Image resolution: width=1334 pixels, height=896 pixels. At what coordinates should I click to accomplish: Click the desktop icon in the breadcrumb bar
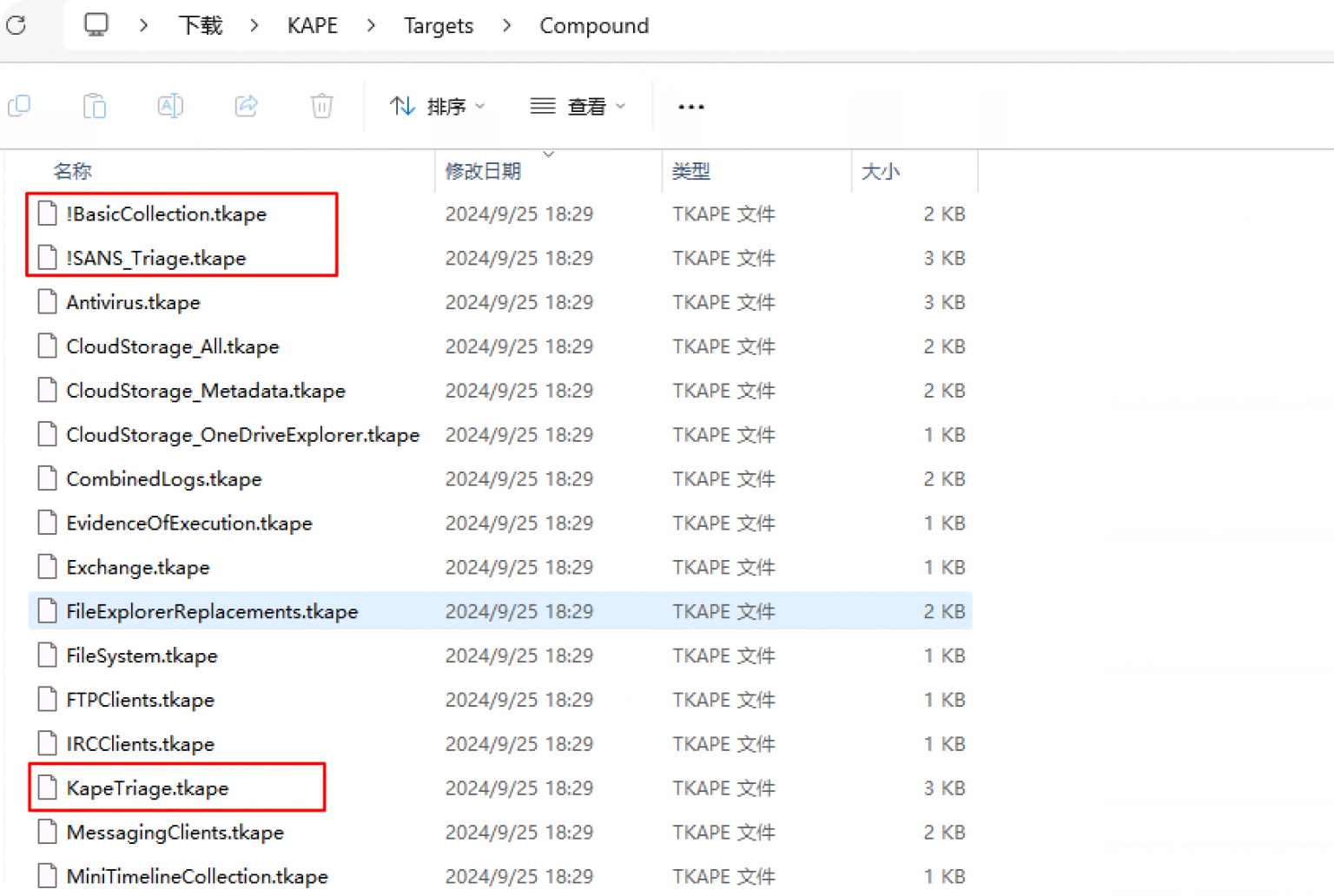96,24
